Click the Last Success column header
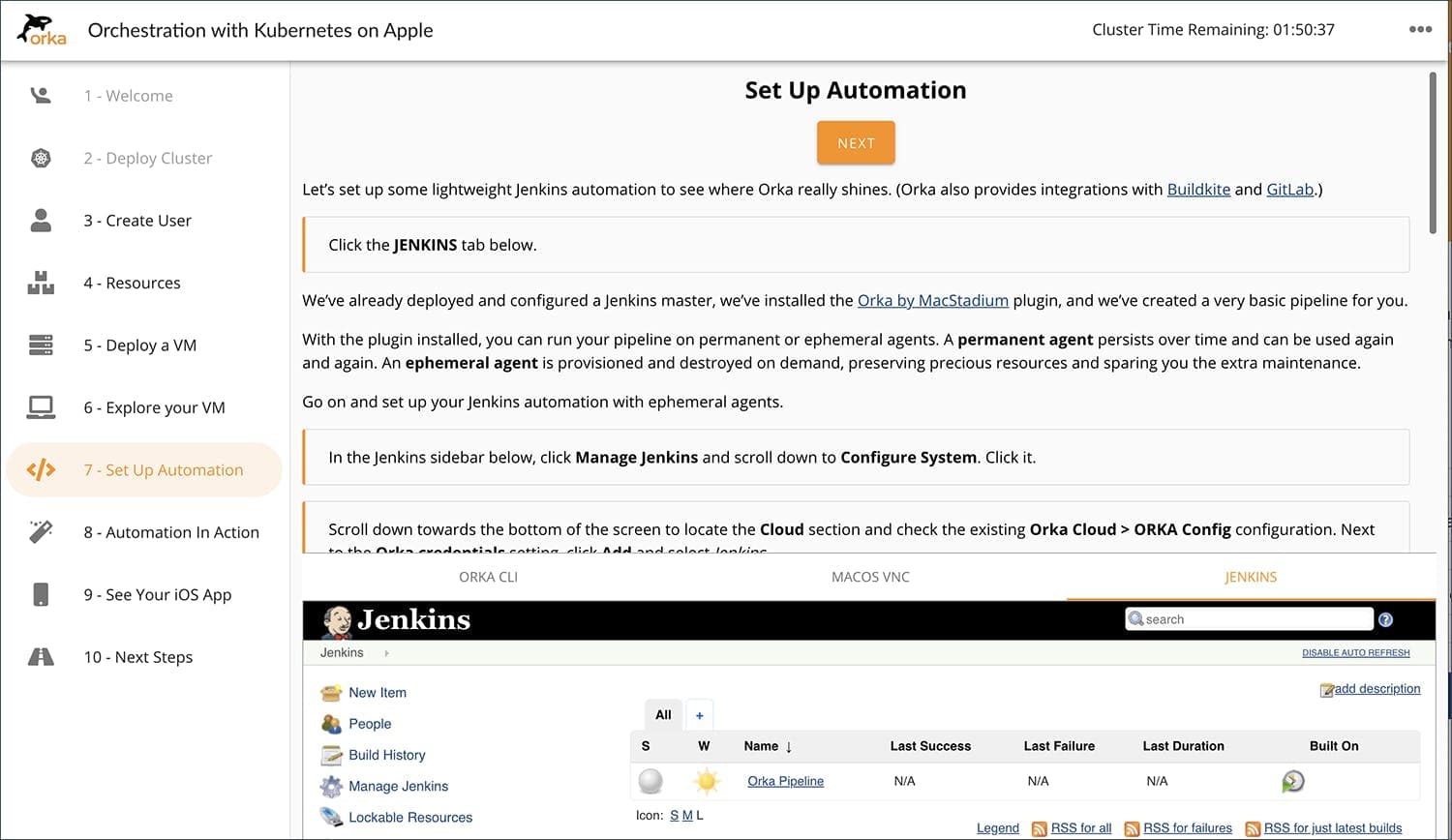This screenshot has height=840, width=1452. [930, 746]
